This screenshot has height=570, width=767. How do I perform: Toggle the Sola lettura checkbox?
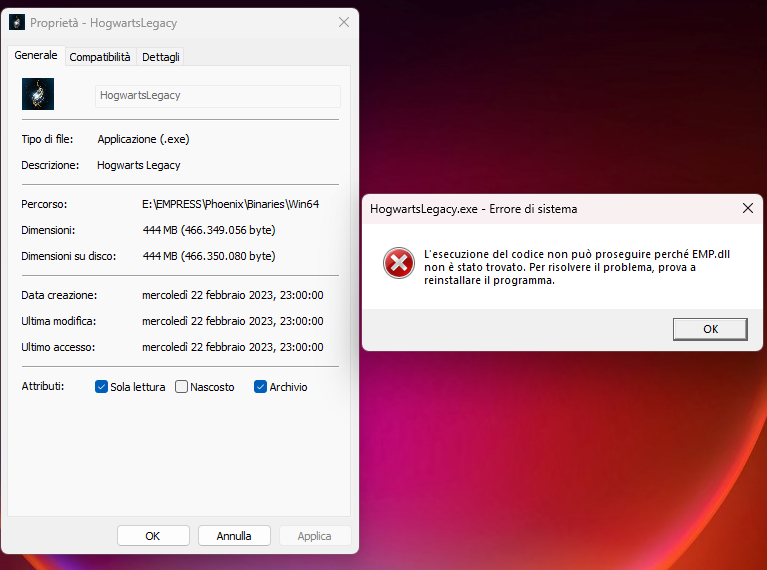click(101, 387)
